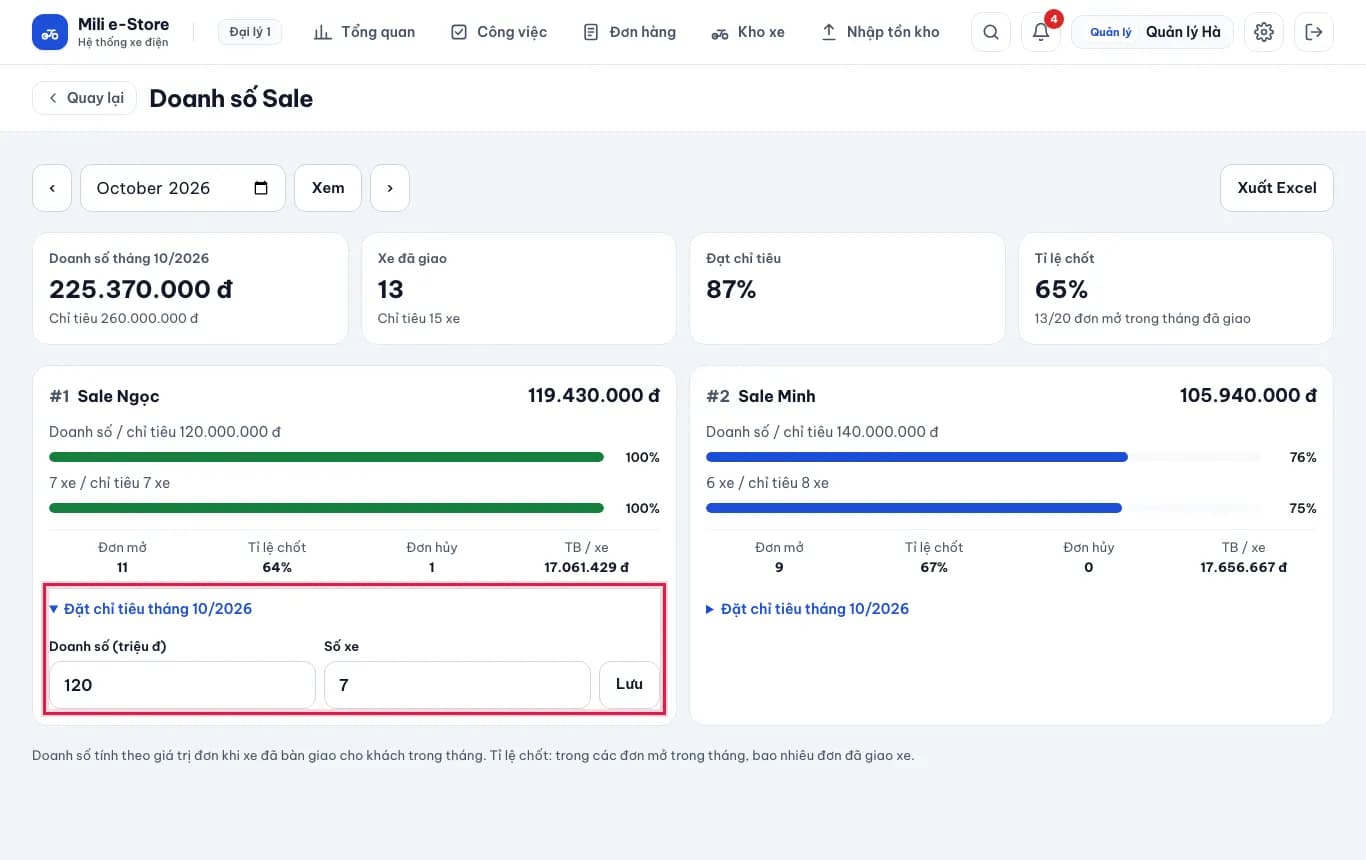Click the Xem button
This screenshot has width=1366, height=860.
click(328, 188)
